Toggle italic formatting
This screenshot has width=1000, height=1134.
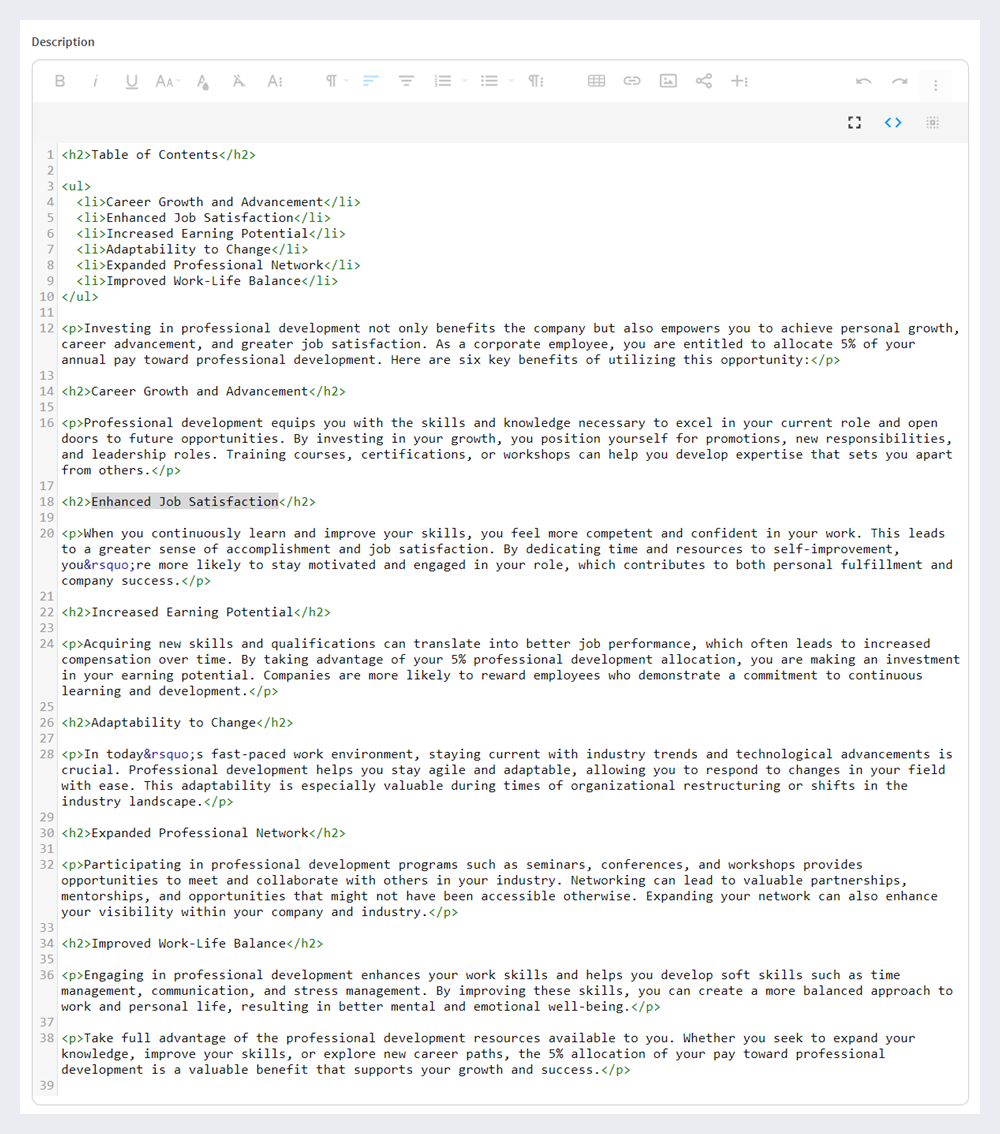point(95,81)
